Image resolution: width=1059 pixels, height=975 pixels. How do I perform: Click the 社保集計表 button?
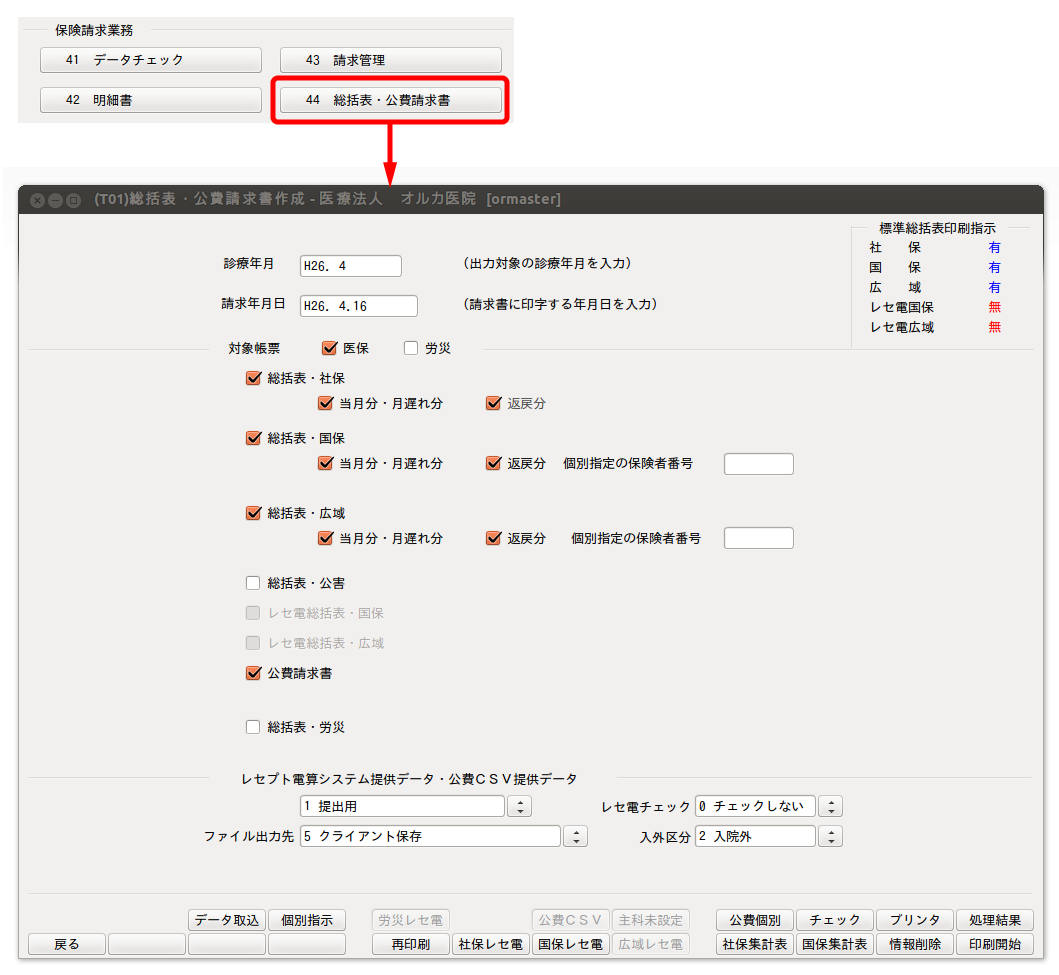754,944
